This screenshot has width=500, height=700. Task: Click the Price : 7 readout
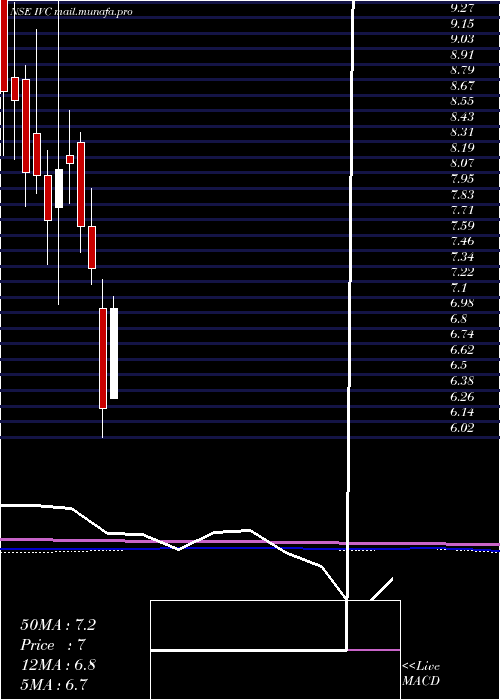click(53, 645)
